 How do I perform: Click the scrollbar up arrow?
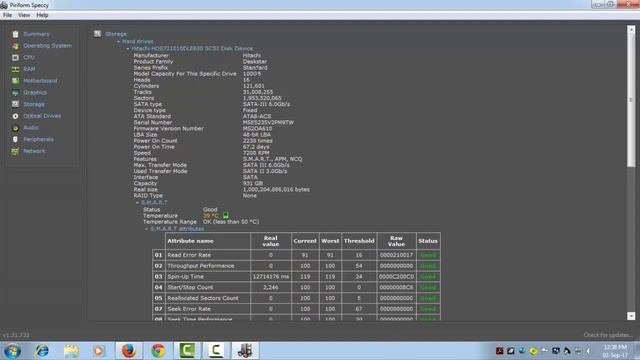pyautogui.click(x=631, y=29)
